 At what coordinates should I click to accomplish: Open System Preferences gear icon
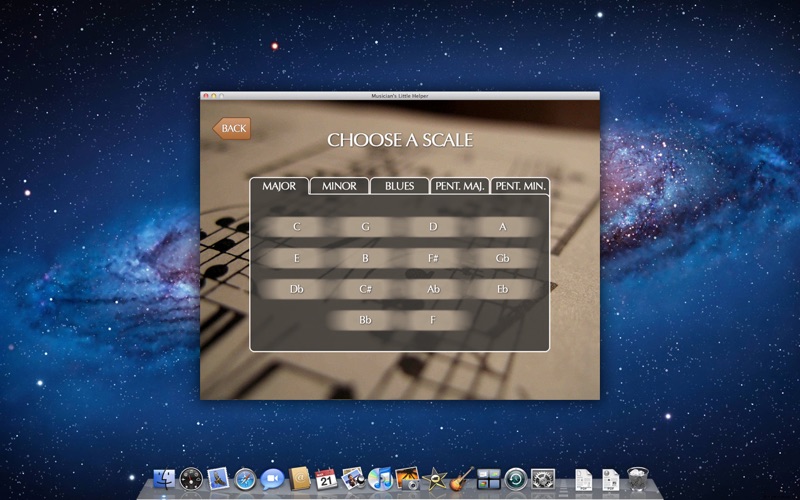543,480
